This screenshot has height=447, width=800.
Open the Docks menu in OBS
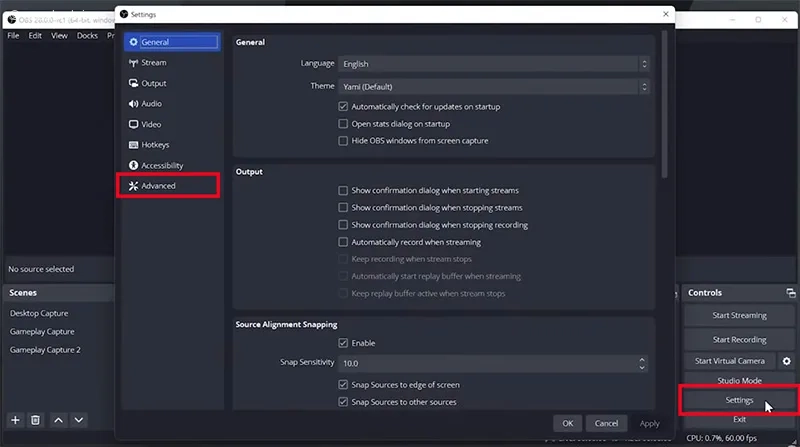point(87,36)
